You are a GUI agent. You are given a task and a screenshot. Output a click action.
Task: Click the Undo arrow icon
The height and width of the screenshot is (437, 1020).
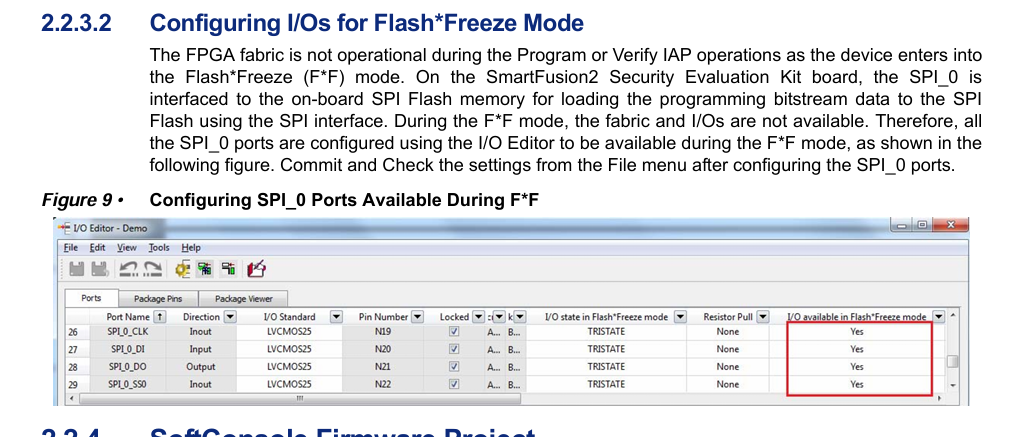coord(128,269)
